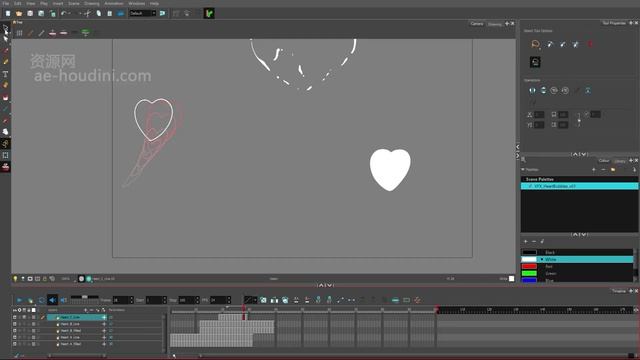This screenshot has height=360, width=640.
Task: Open the pencil dropdown in timeline toolbar
Action: click(x=250, y=300)
